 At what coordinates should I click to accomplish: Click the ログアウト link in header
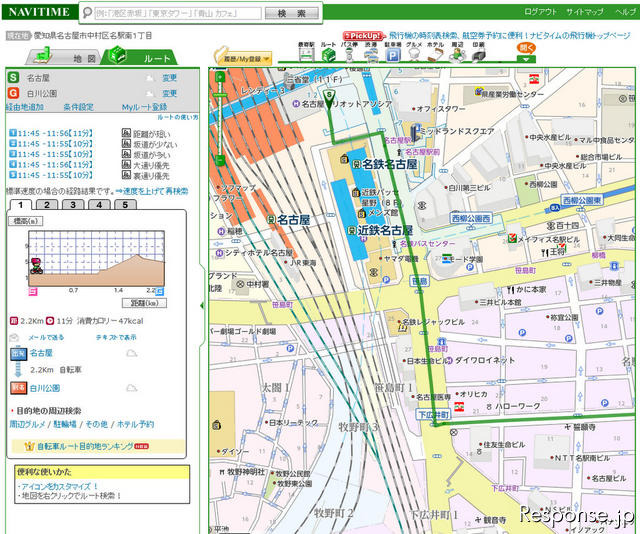(540, 12)
